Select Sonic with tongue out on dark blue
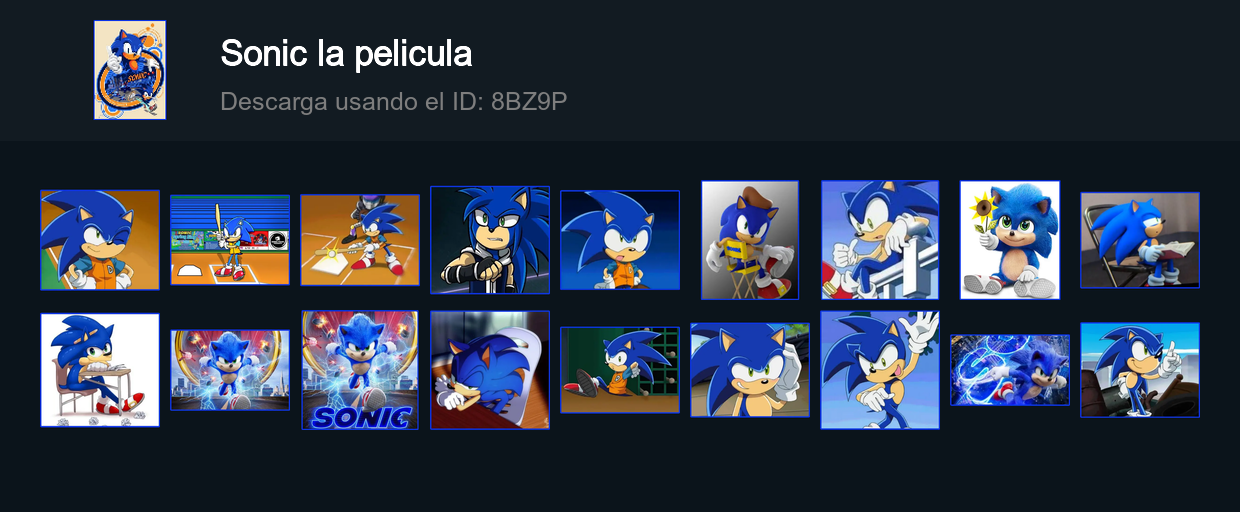Viewport: 1240px width, 512px height. tap(620, 240)
